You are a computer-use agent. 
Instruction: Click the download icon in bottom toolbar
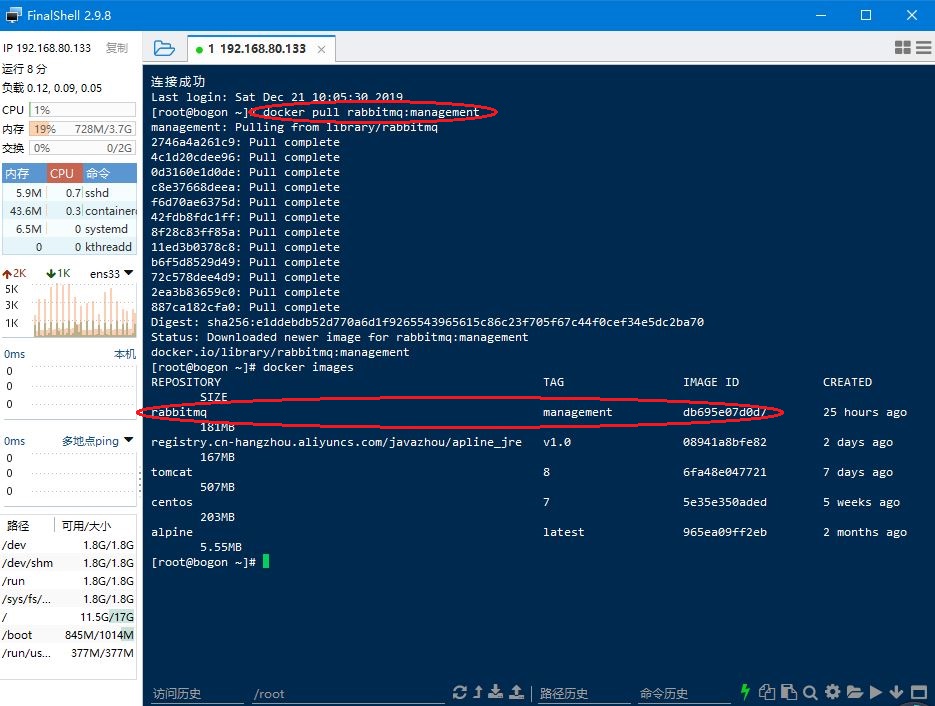click(496, 692)
